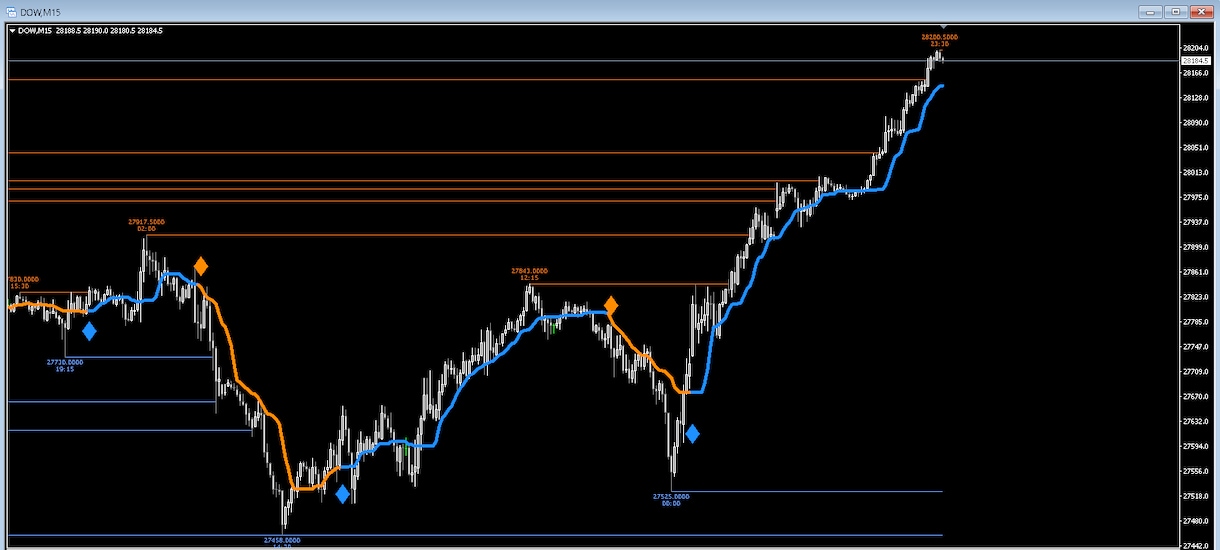
Task: Click the 27518.0 value on the price scale
Action: point(1195,496)
